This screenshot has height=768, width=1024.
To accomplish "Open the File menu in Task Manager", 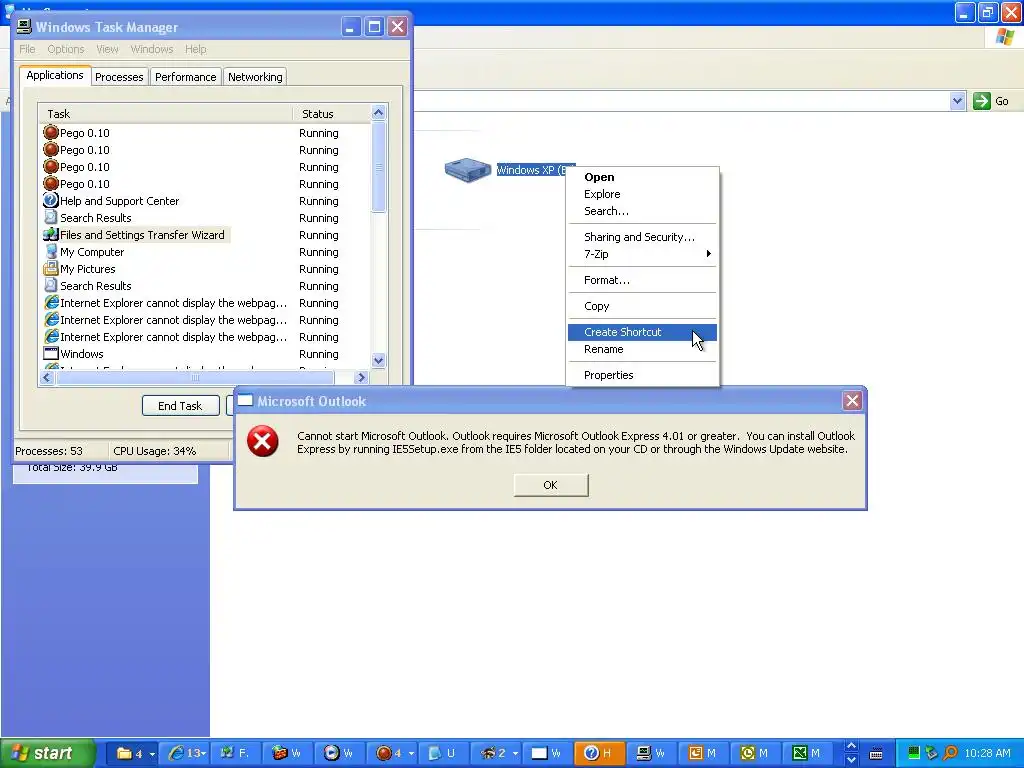I will [x=27, y=49].
